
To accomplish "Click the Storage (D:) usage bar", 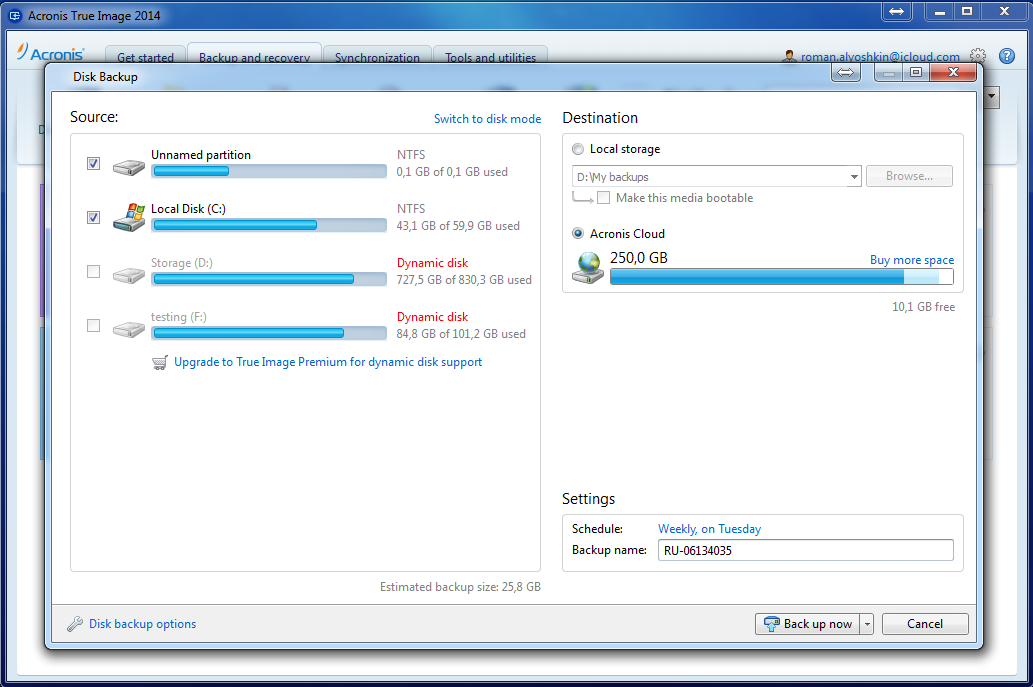I will coord(269,279).
